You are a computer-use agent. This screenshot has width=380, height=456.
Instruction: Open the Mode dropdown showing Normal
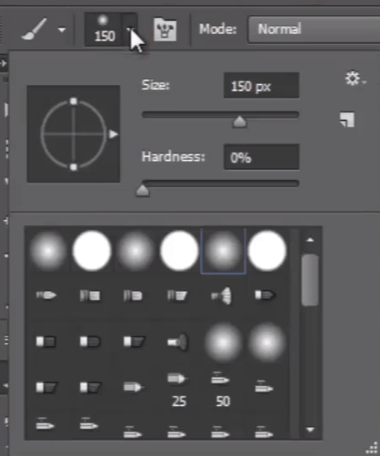pyautogui.click(x=314, y=29)
